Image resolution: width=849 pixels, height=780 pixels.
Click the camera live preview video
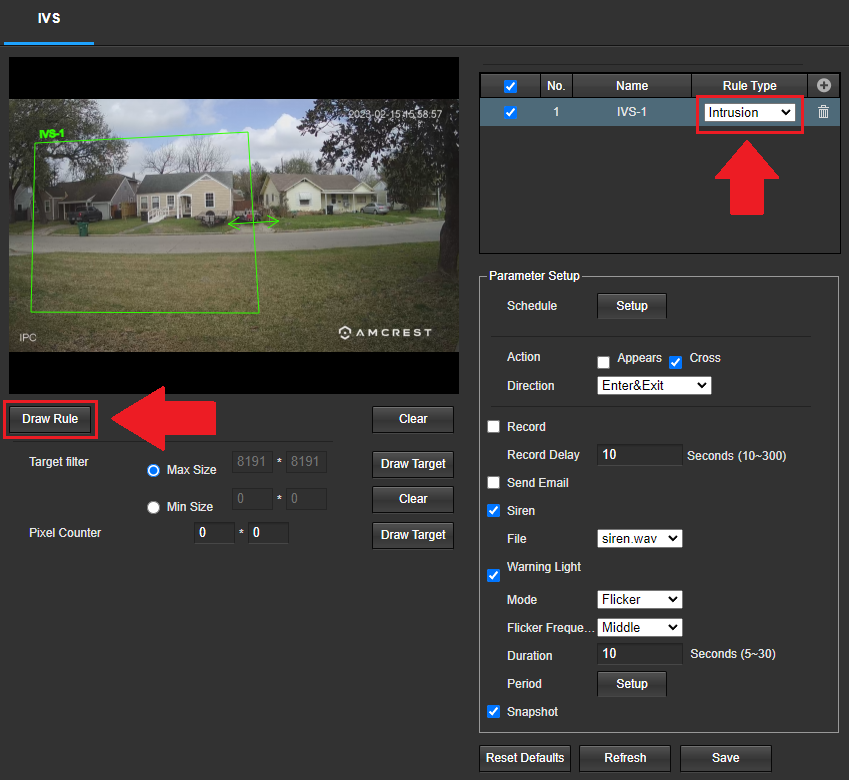[x=234, y=225]
